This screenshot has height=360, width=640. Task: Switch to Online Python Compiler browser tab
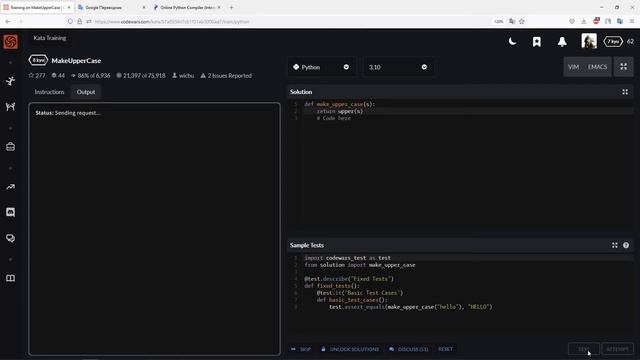pyautogui.click(x=187, y=7)
